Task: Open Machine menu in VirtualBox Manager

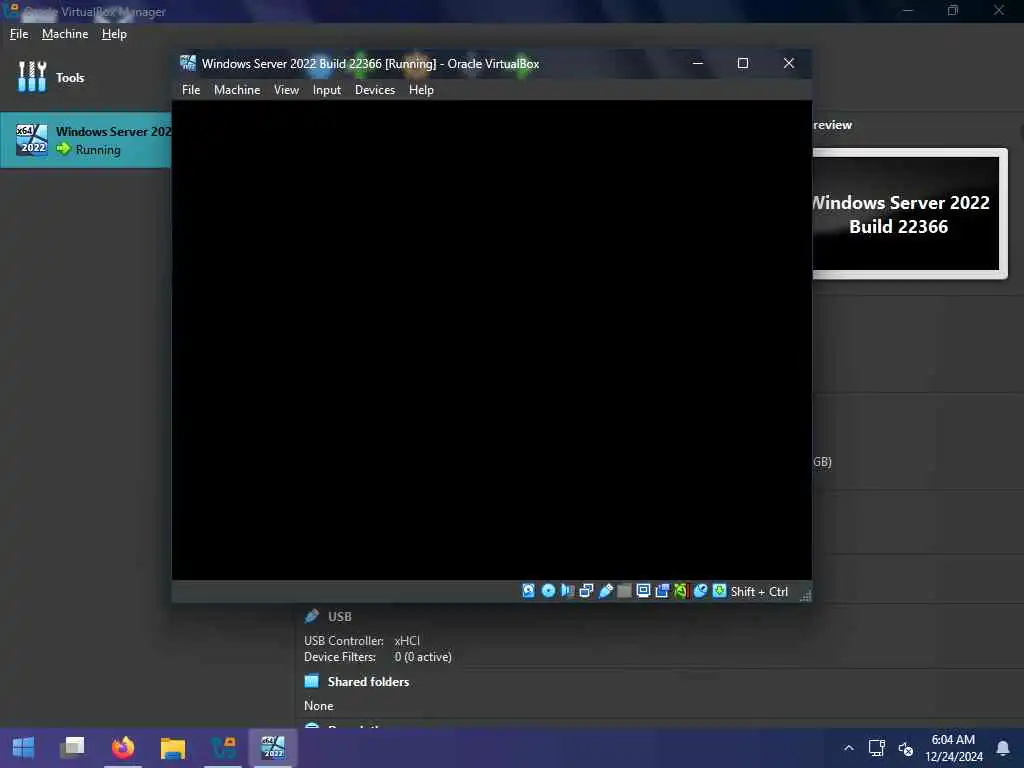Action: point(65,34)
